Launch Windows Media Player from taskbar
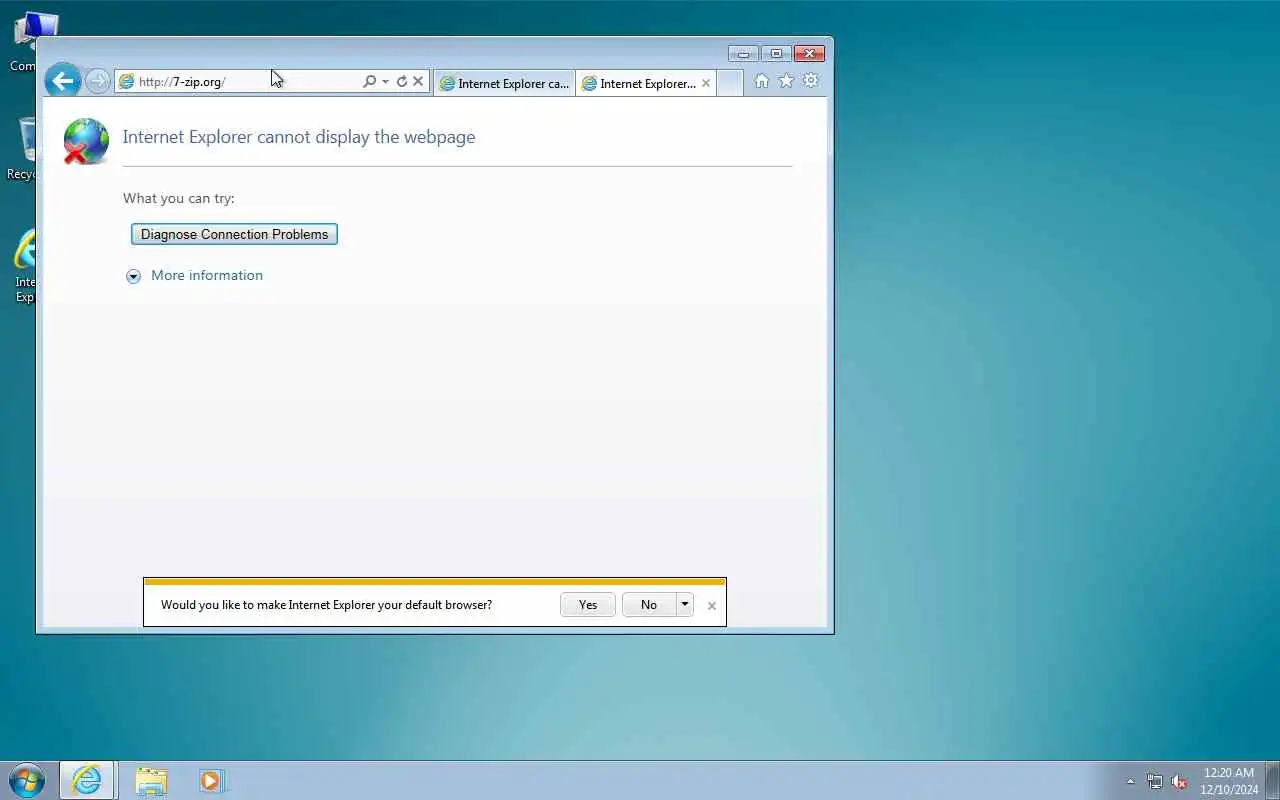 (211, 780)
